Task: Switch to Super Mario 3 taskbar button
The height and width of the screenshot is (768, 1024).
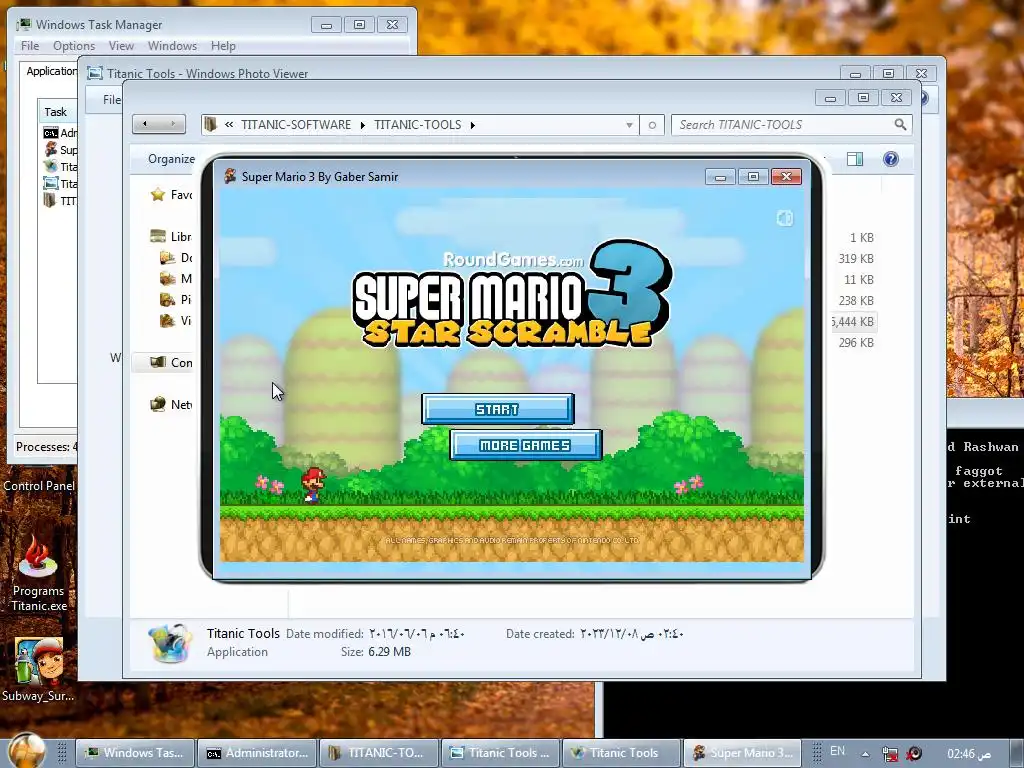Action: tap(743, 753)
